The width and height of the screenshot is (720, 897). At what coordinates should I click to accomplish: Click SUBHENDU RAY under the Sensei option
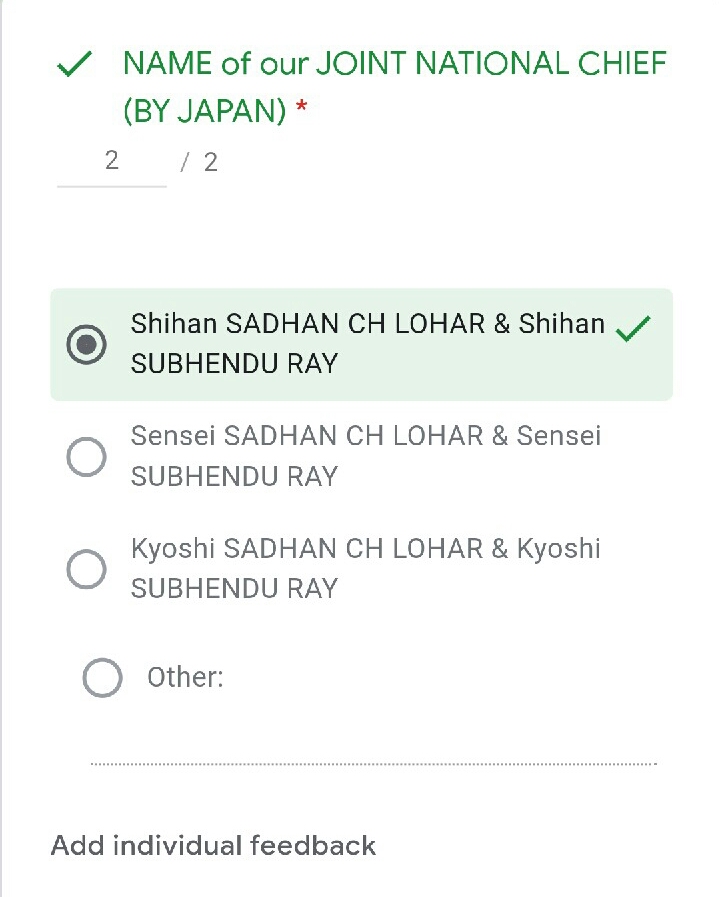[x=234, y=476]
